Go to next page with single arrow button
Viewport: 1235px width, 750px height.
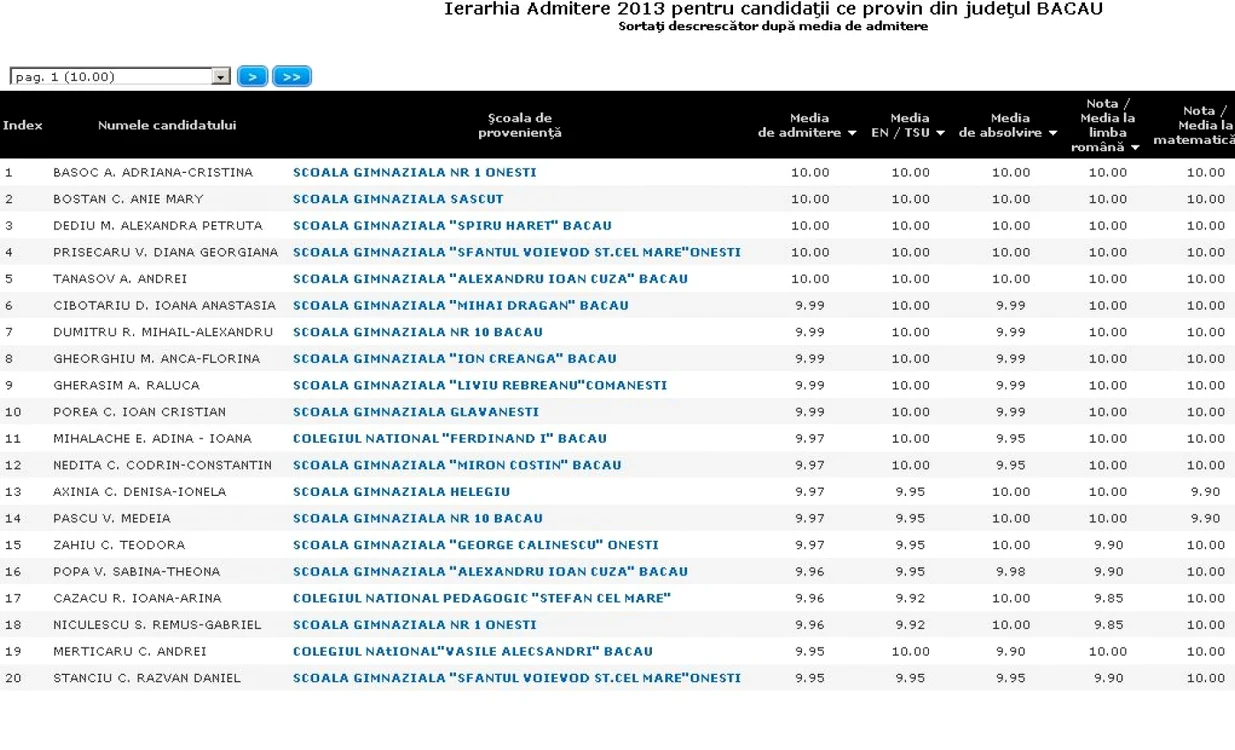coord(252,77)
